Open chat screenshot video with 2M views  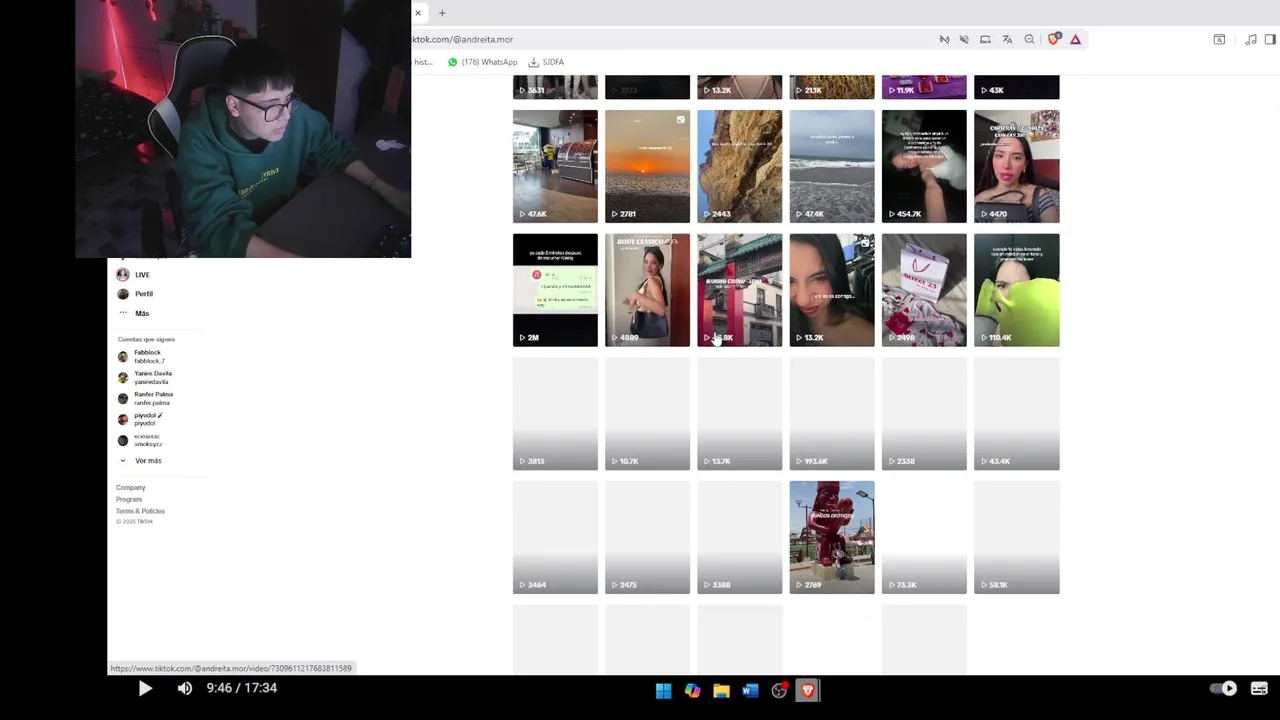coord(555,290)
